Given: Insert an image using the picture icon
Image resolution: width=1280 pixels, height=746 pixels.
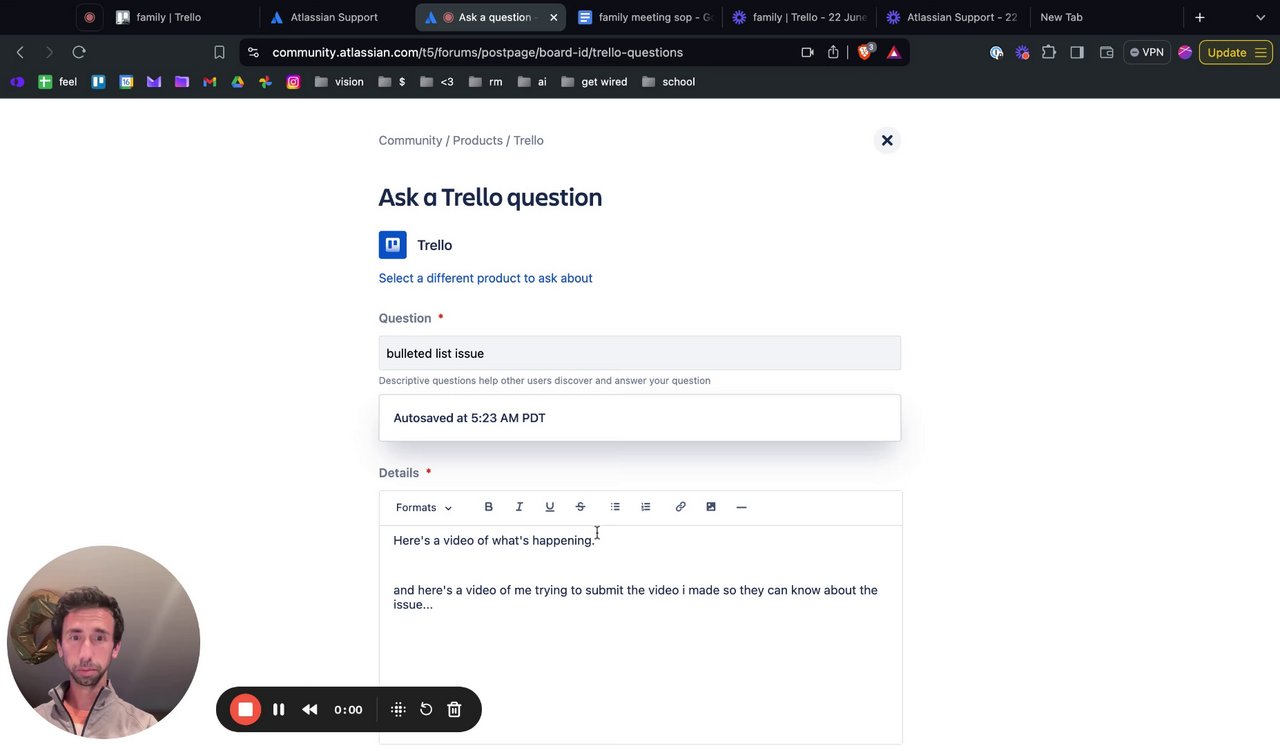Looking at the screenshot, I should 711,507.
